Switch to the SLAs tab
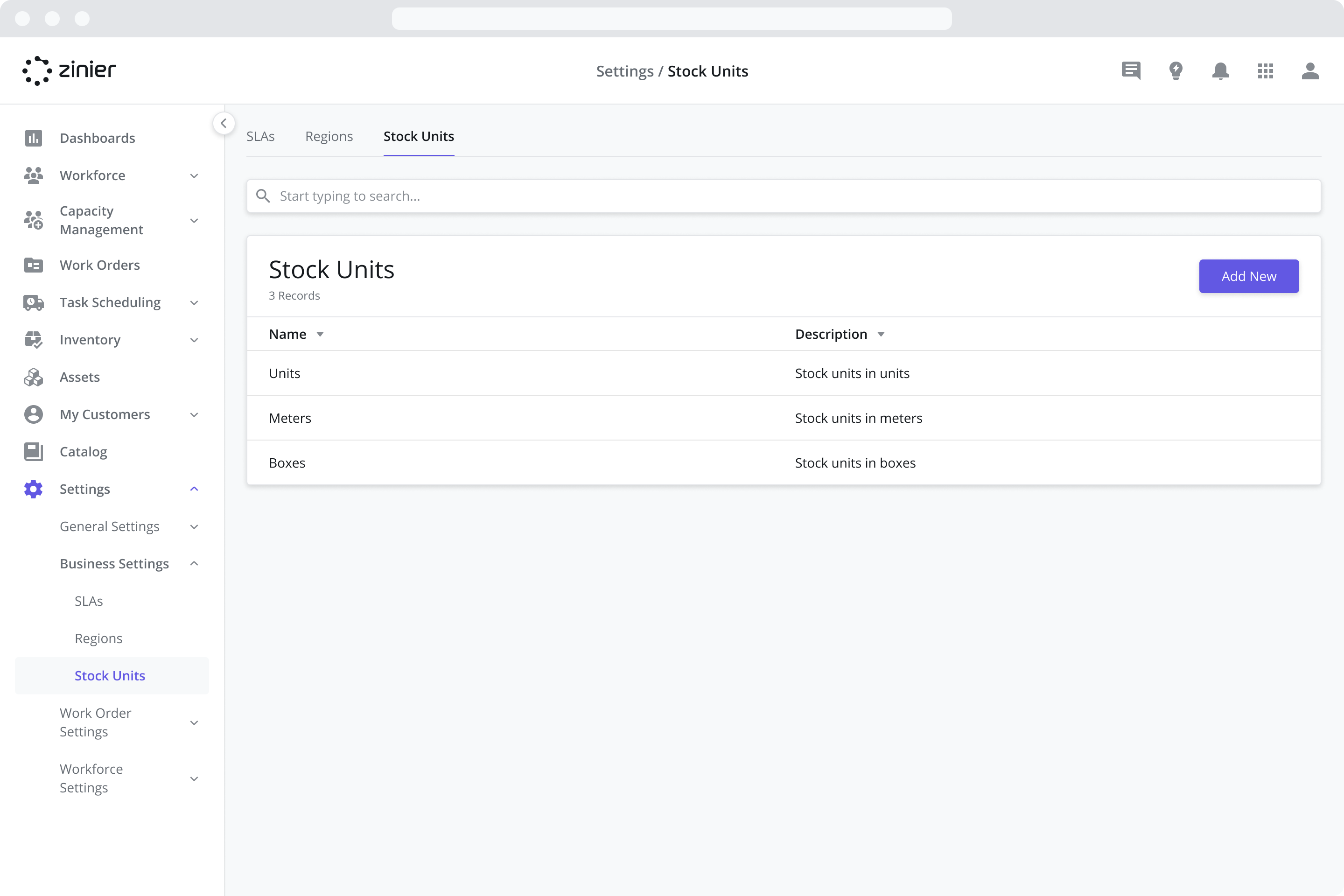The height and width of the screenshot is (896, 1344). tap(260, 136)
